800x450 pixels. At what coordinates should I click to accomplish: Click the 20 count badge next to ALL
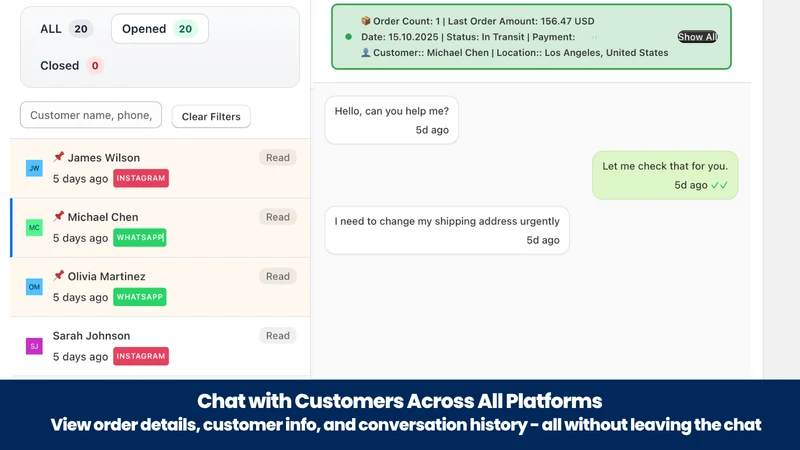81,29
